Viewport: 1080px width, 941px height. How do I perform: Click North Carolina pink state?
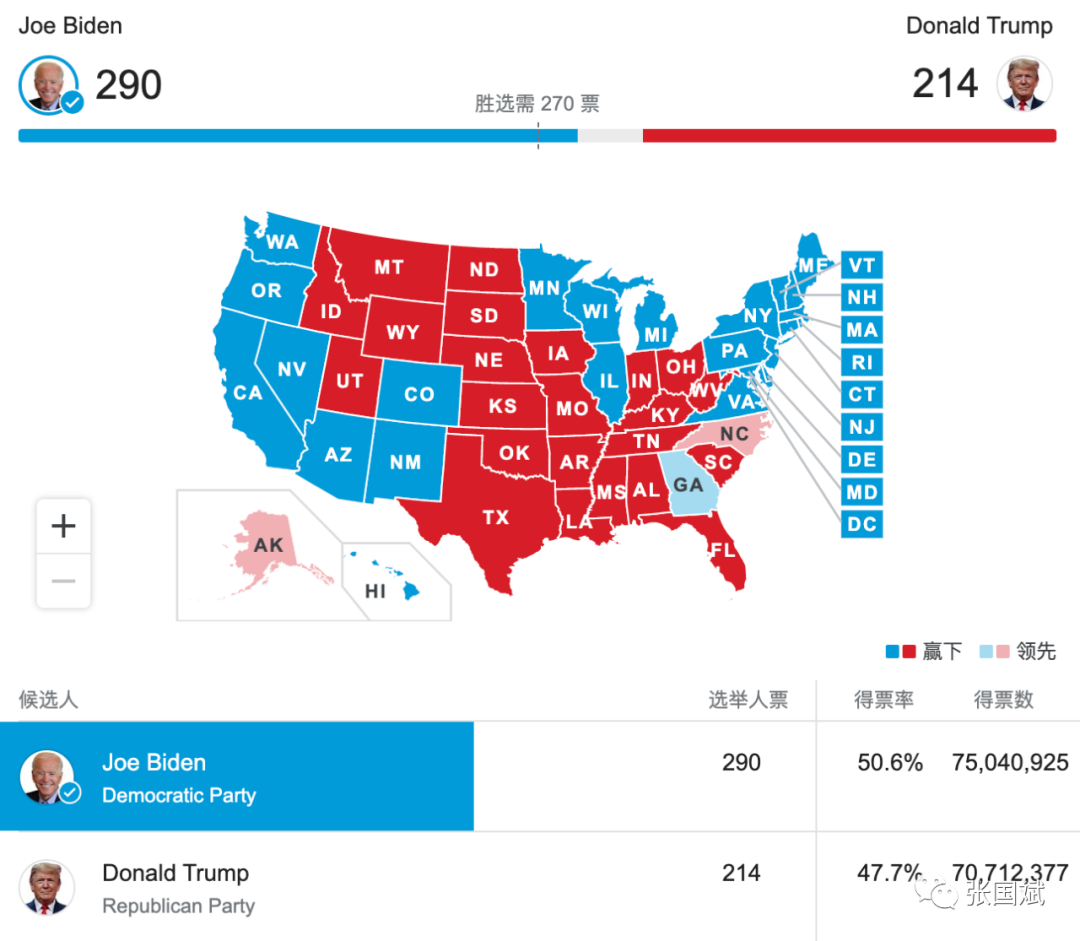pos(734,434)
